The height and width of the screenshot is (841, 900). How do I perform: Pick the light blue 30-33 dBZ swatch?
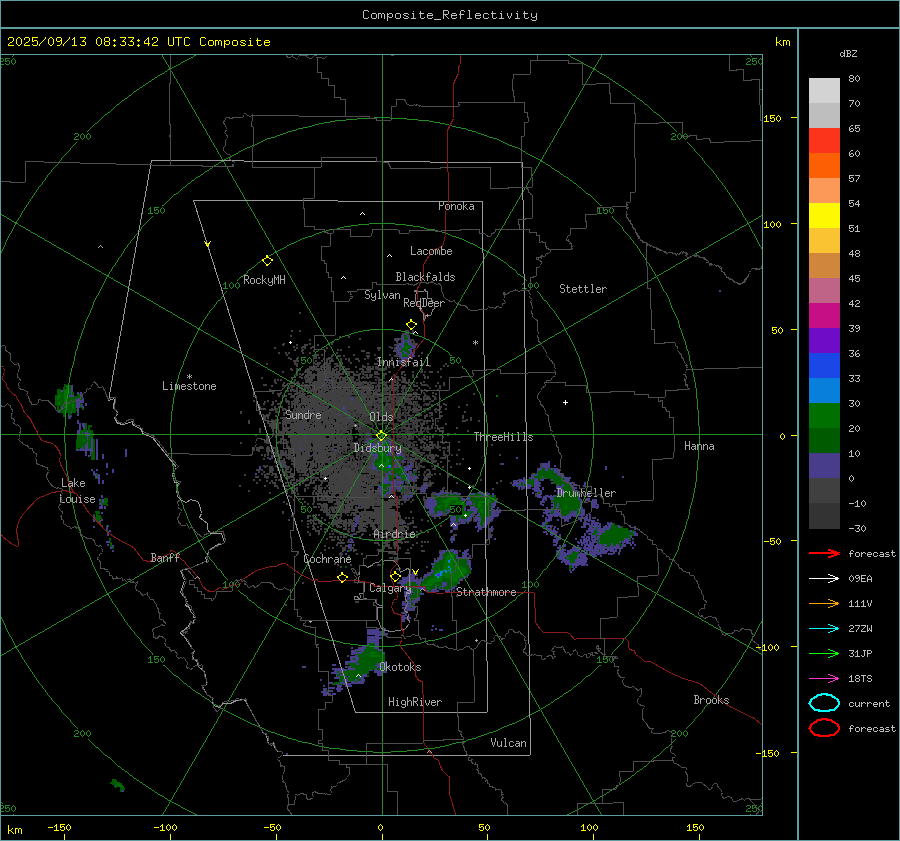[824, 391]
